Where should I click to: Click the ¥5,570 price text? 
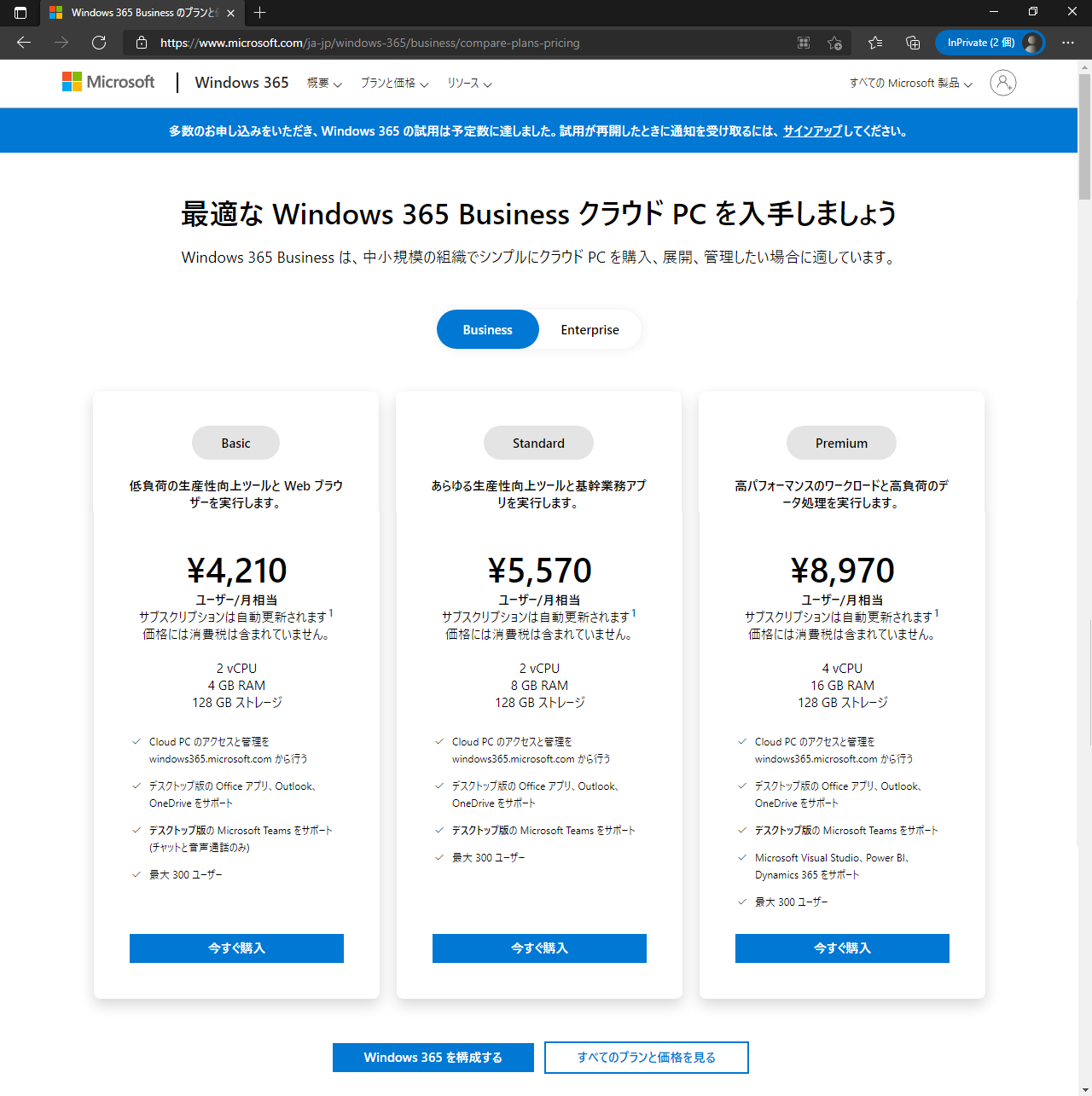540,571
